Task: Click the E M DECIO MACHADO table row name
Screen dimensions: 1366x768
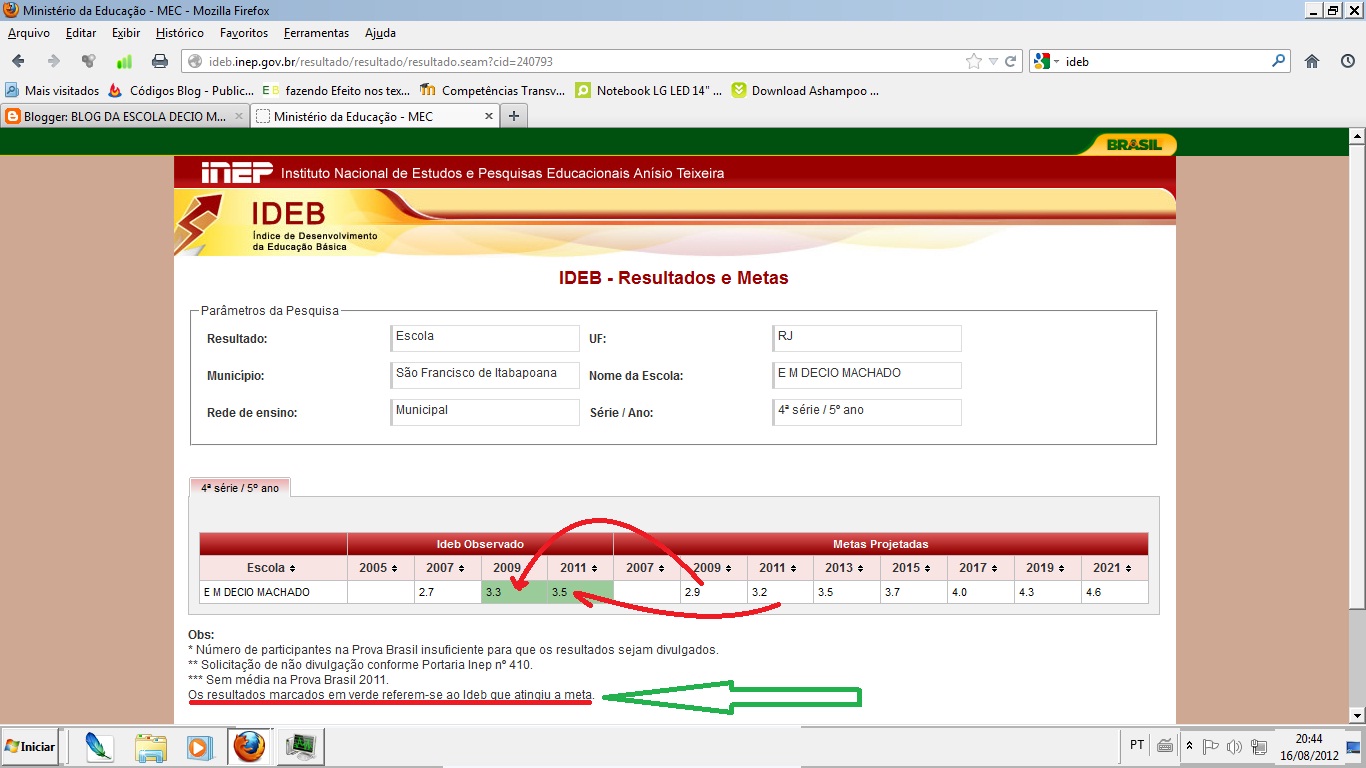Action: point(256,592)
